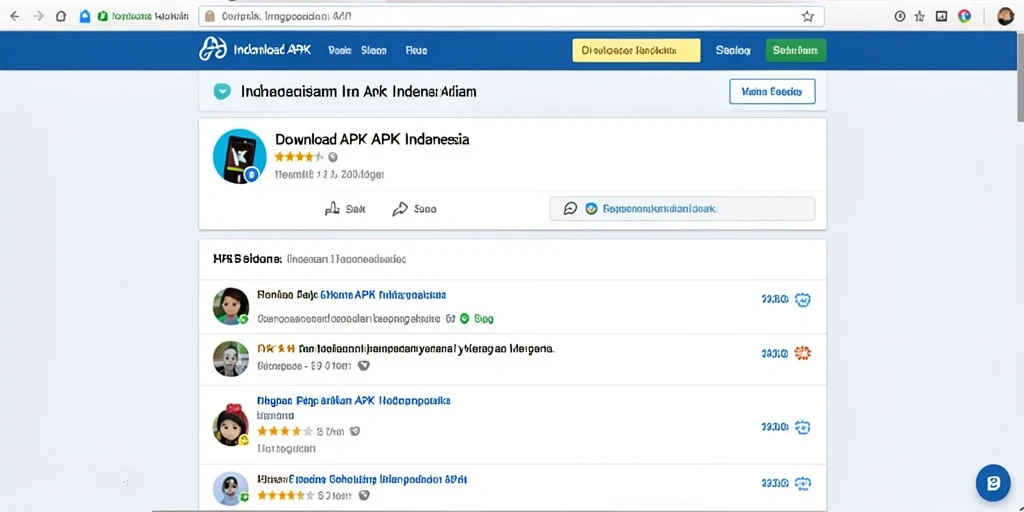
Task: Click the browser forward arrow
Action: pos(39,16)
